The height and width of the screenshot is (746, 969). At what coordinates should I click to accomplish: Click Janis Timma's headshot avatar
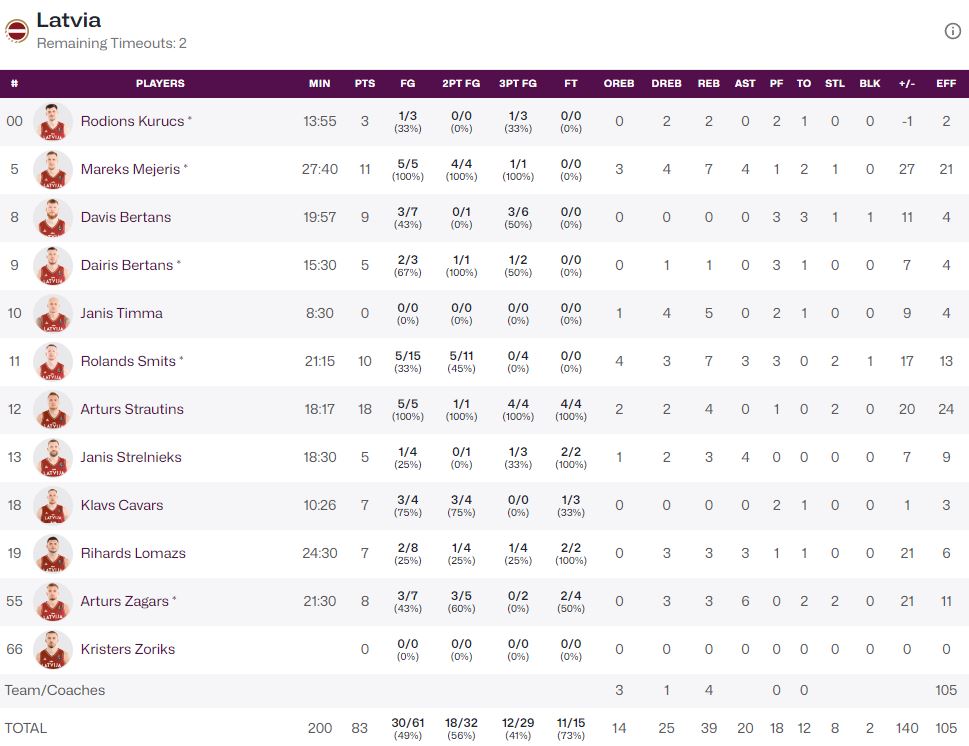click(x=52, y=314)
